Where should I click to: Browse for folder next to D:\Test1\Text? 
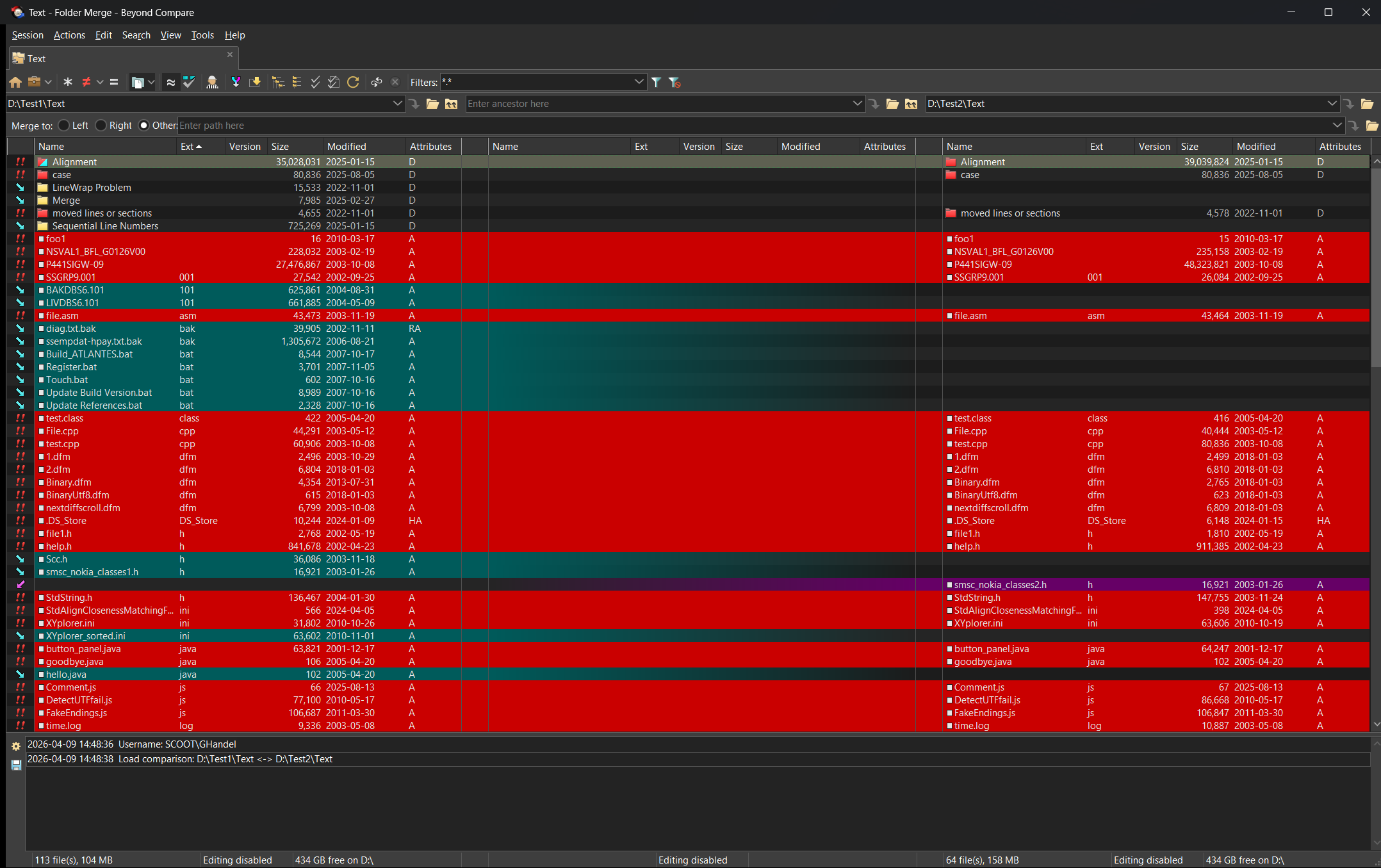pyautogui.click(x=433, y=104)
